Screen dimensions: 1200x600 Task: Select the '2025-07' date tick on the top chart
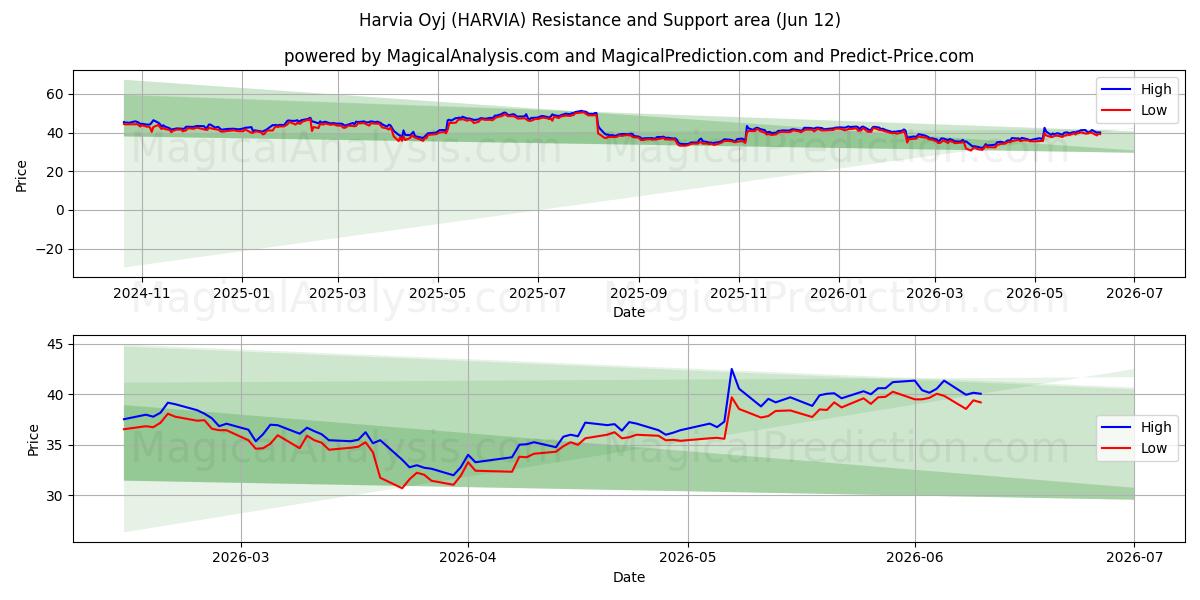(x=538, y=295)
